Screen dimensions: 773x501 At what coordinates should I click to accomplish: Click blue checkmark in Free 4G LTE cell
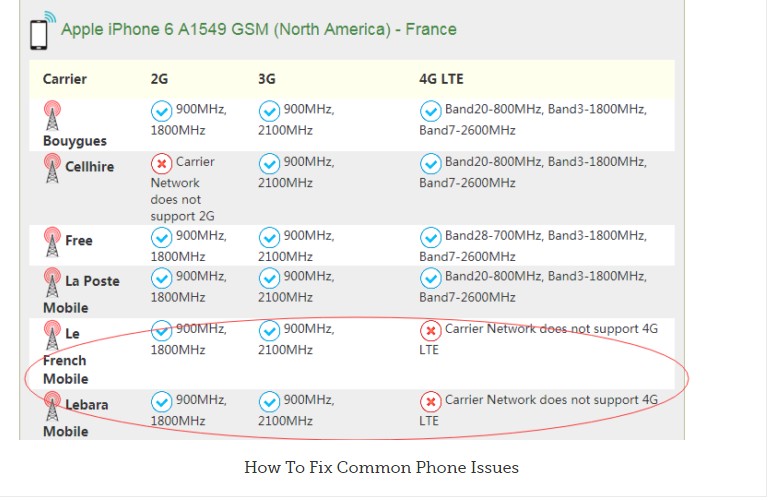[x=430, y=238]
